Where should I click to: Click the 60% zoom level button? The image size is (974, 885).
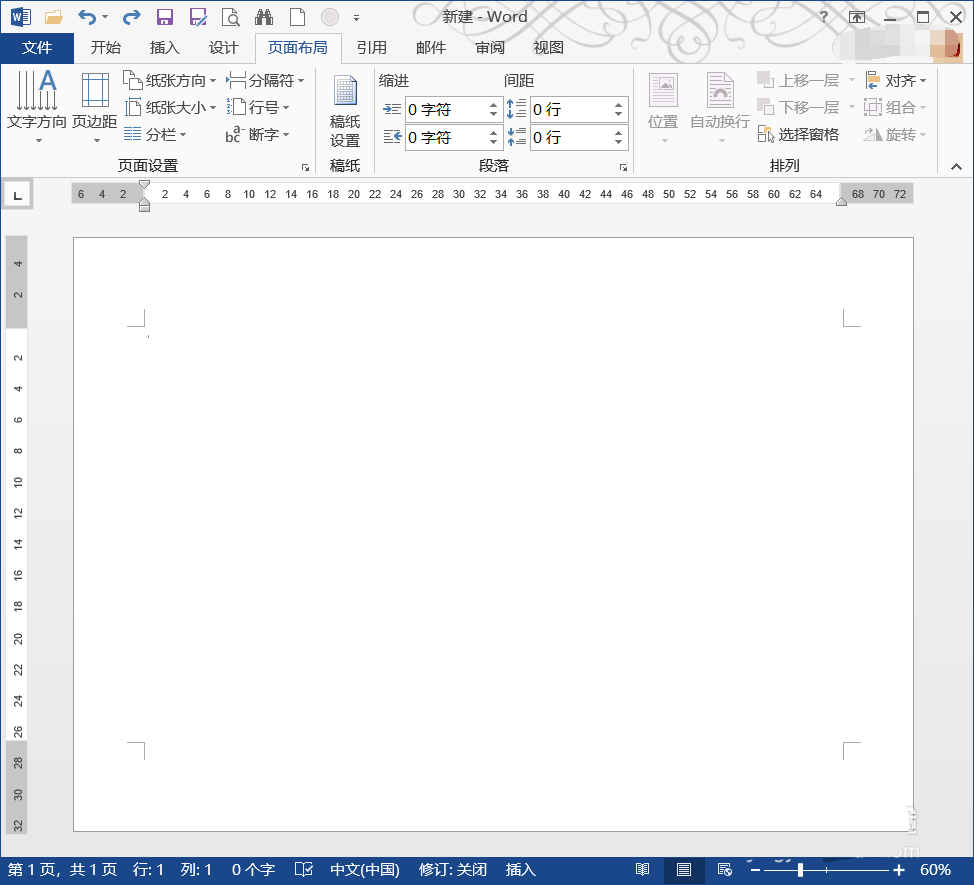pyautogui.click(x=935, y=870)
